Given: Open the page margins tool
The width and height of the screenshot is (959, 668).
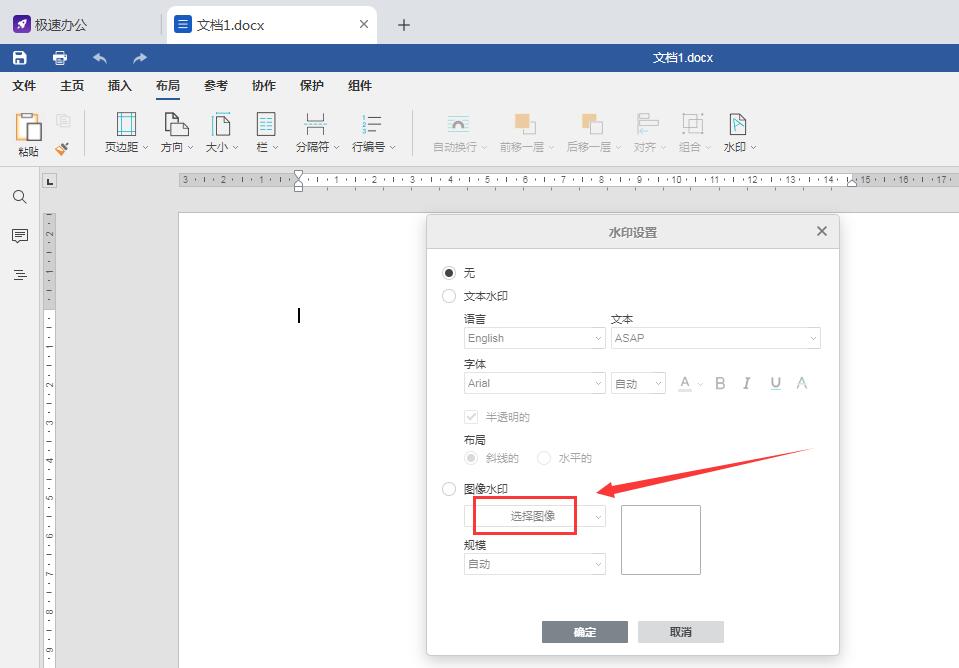Looking at the screenshot, I should click(126, 132).
